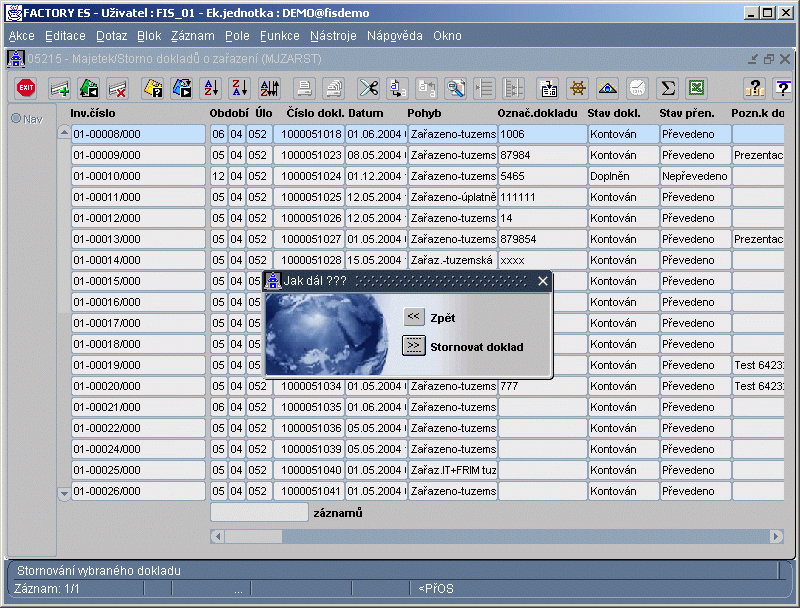Click the sort ascending A-Z icon
This screenshot has height=608, width=800.
click(211, 88)
